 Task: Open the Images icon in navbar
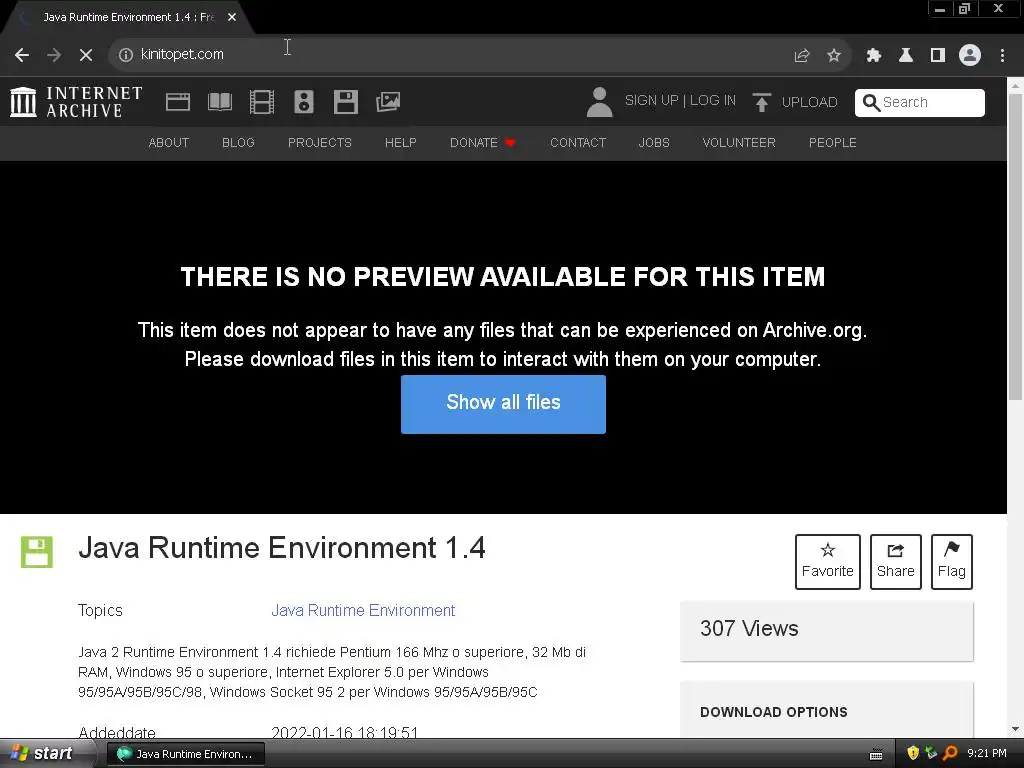(388, 102)
